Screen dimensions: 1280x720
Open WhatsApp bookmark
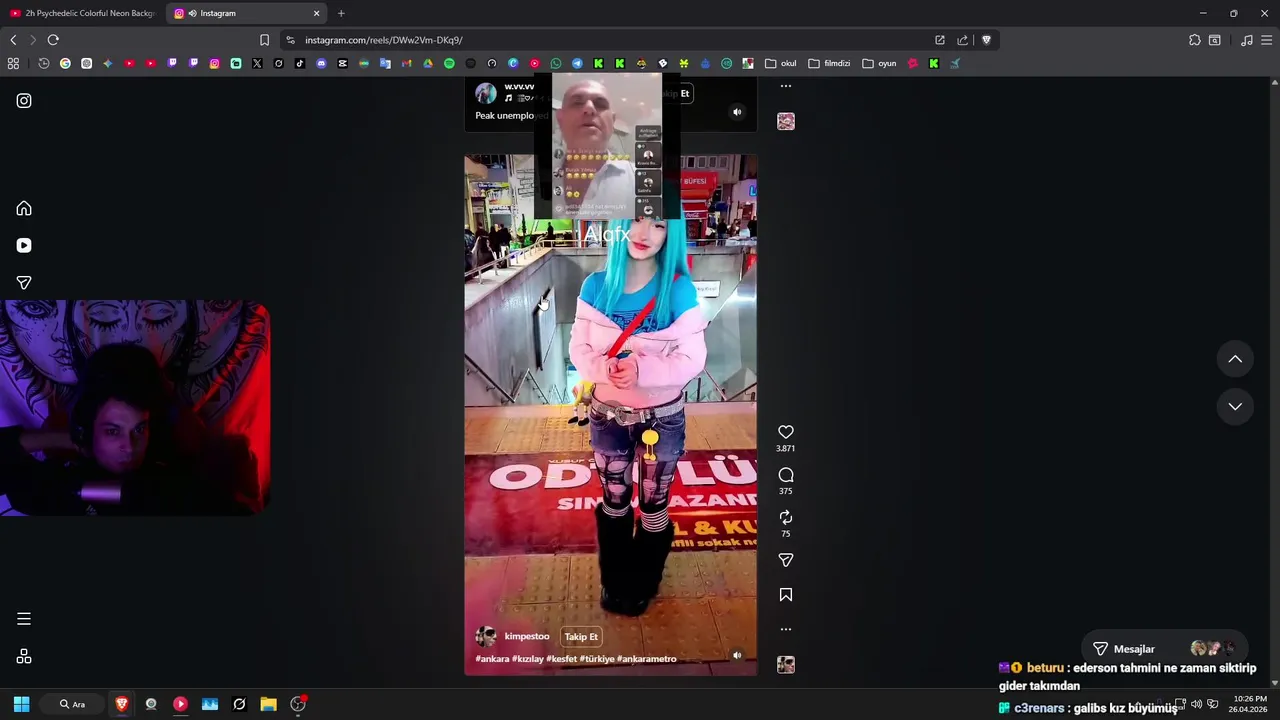(x=556, y=63)
